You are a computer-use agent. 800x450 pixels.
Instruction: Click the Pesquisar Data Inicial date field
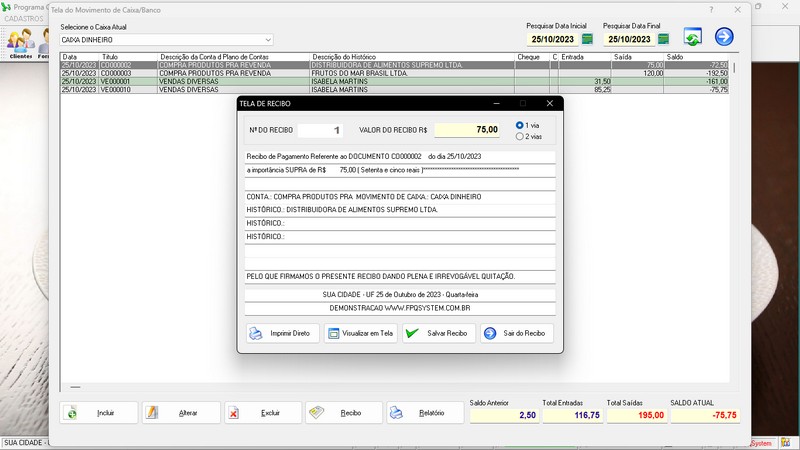(553, 39)
